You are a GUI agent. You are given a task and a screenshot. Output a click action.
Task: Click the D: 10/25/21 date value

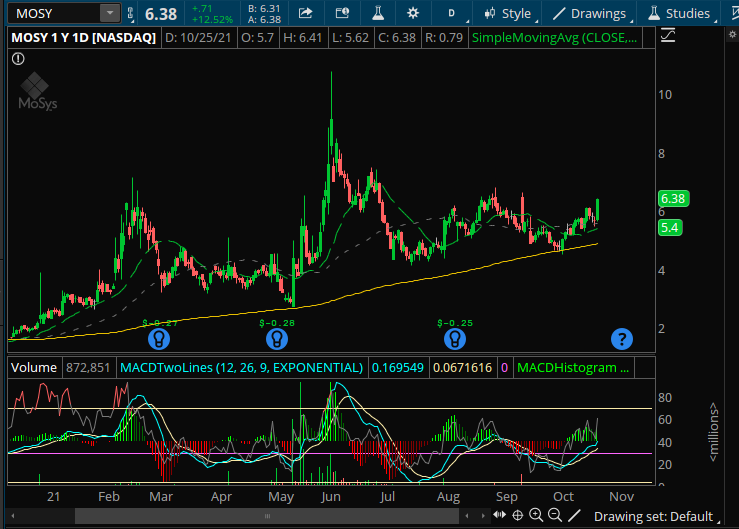coord(198,38)
